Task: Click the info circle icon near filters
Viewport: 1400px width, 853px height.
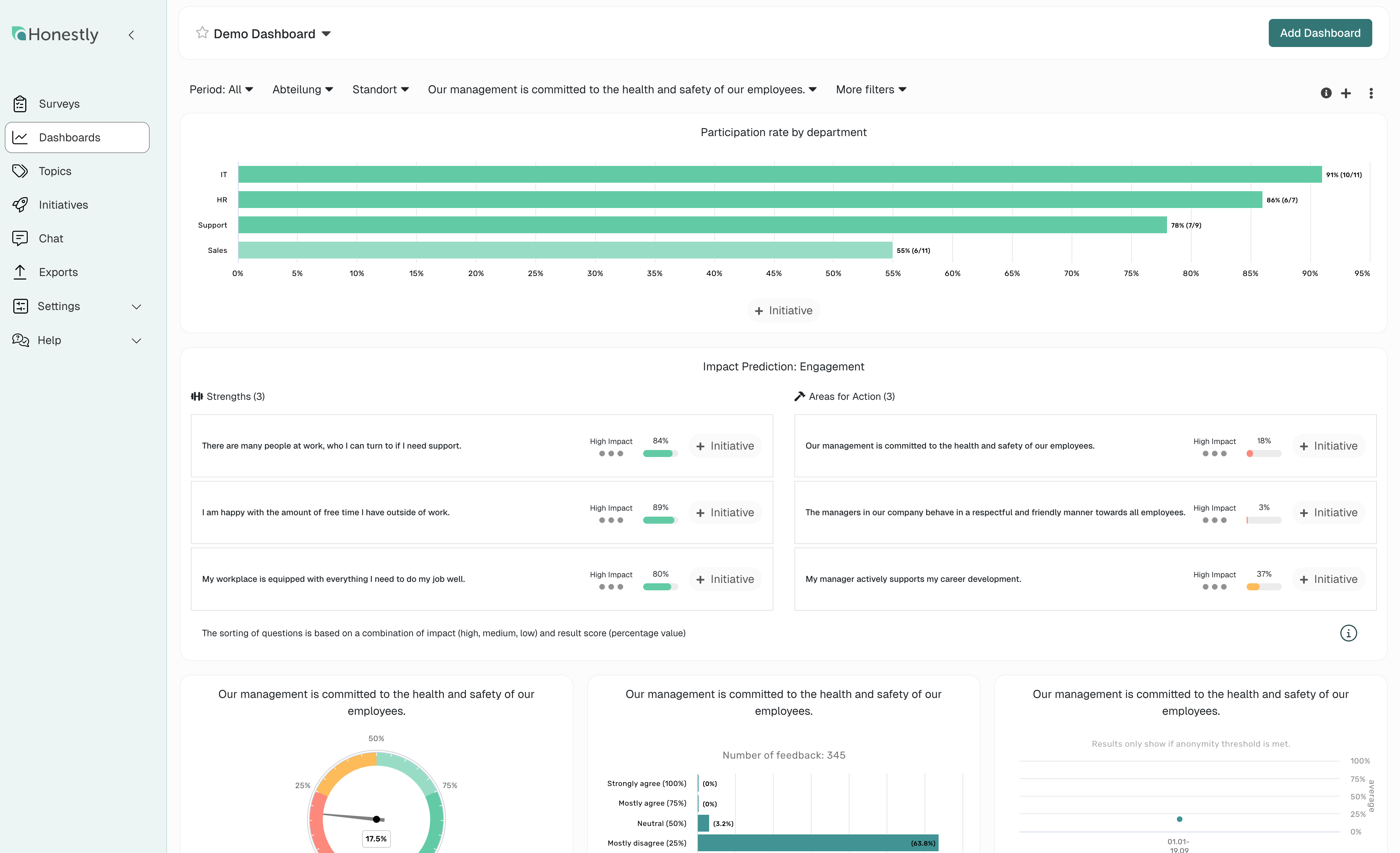Action: tap(1326, 93)
